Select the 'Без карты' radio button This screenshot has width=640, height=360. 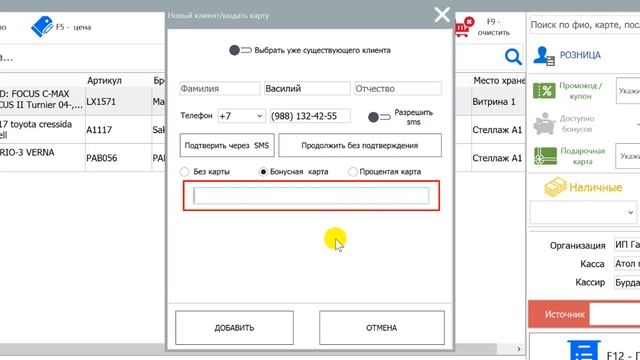184,172
